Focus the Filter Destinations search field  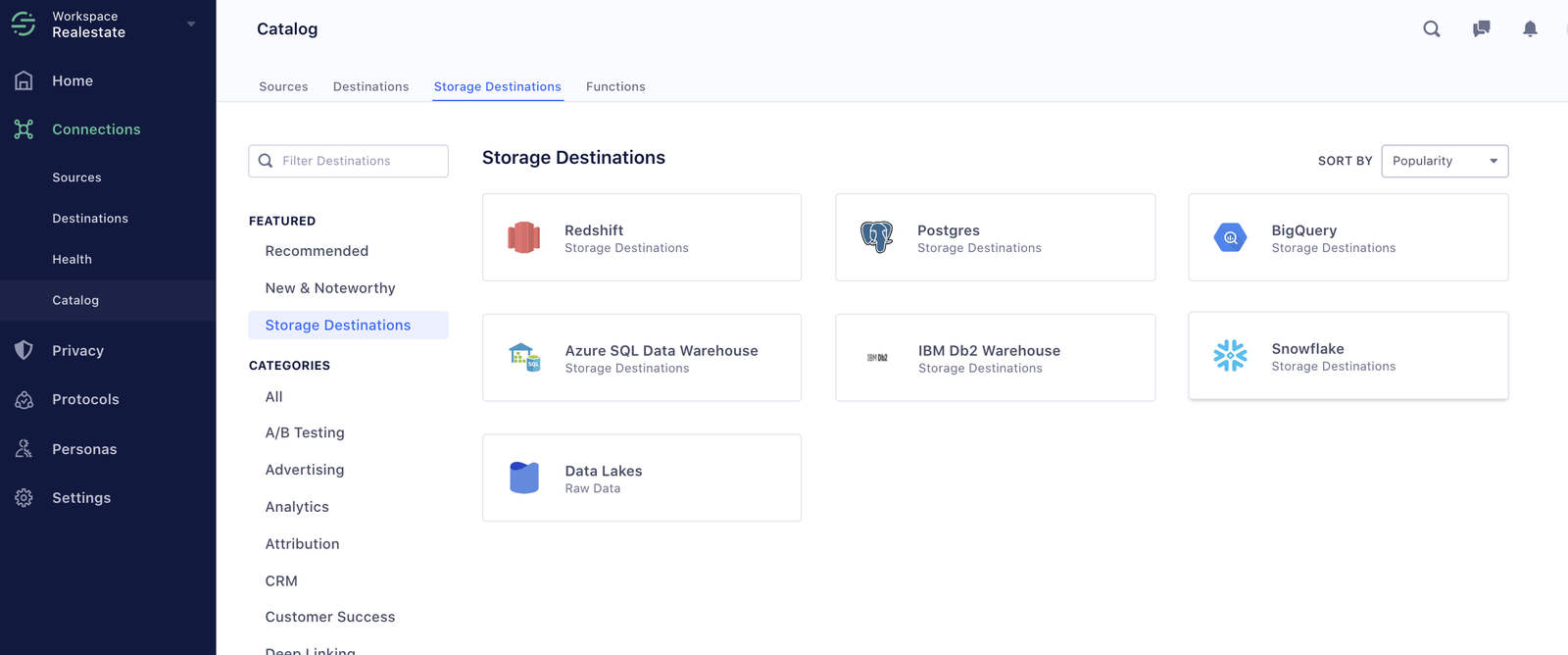pyautogui.click(x=349, y=161)
